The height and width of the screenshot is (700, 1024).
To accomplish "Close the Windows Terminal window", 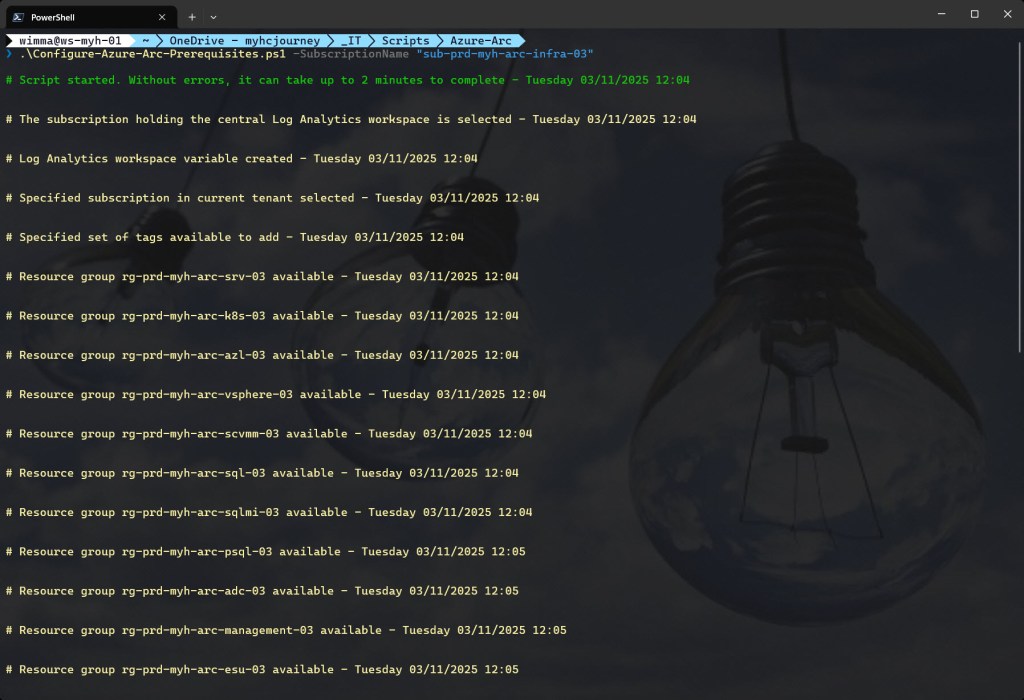I will tap(1007, 14).
